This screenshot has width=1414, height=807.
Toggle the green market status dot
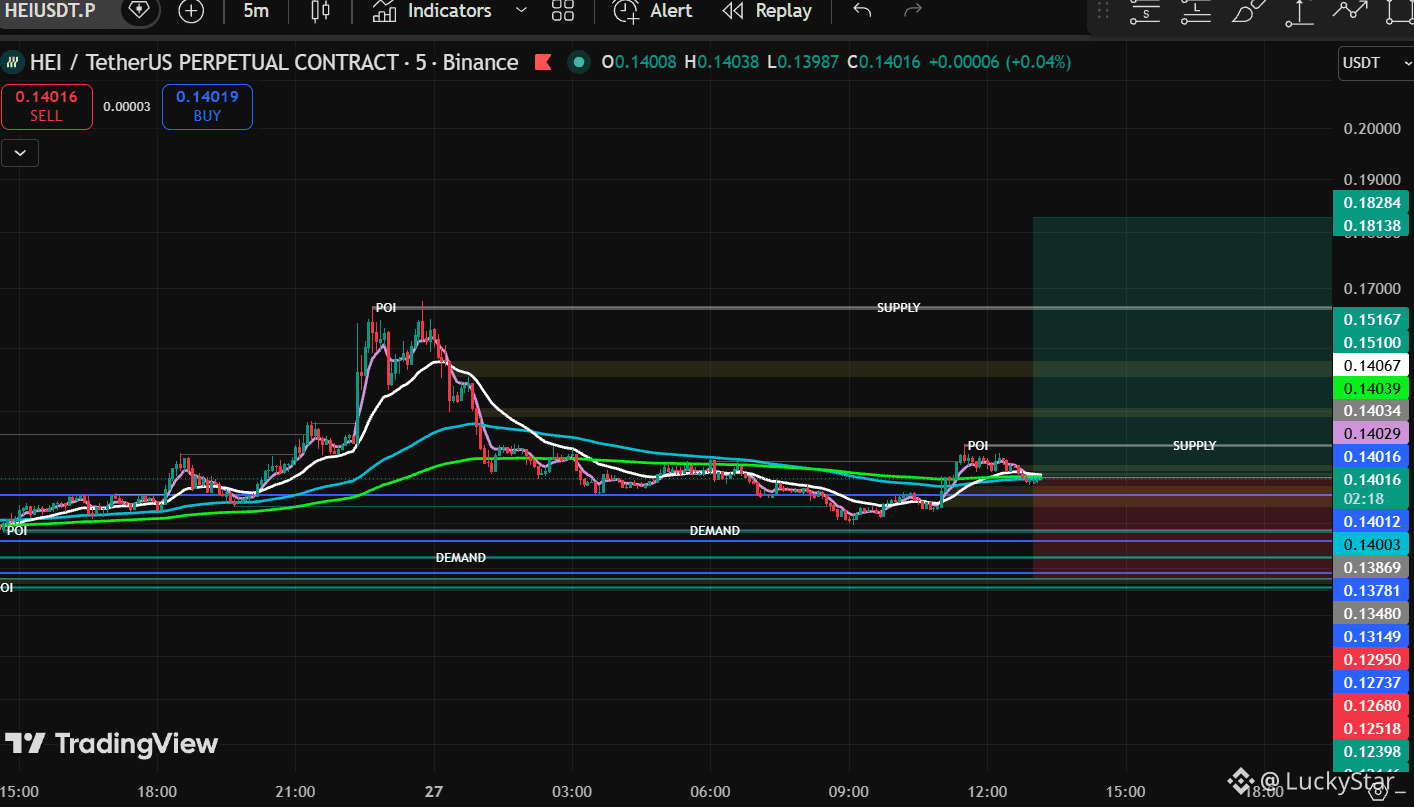[578, 62]
